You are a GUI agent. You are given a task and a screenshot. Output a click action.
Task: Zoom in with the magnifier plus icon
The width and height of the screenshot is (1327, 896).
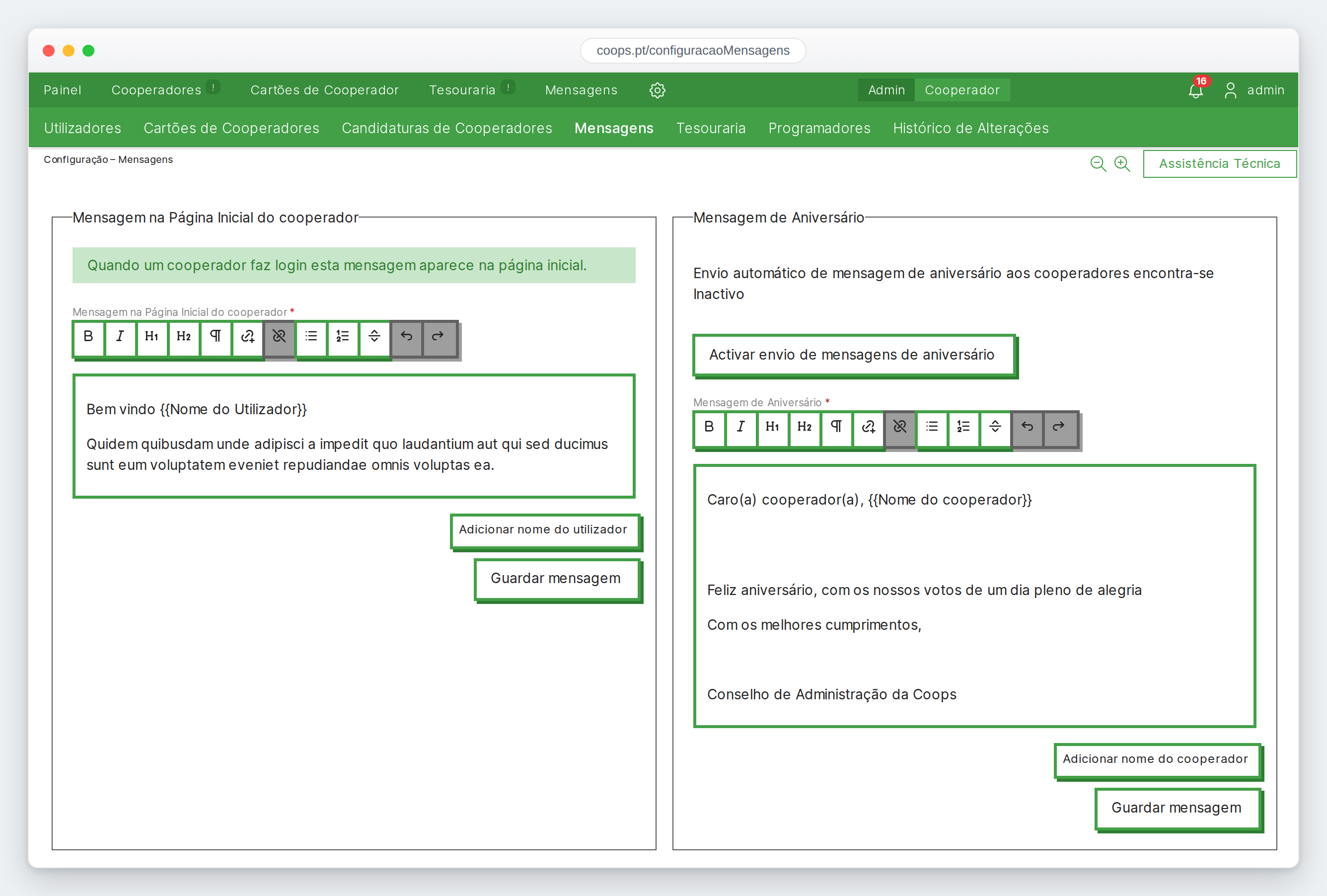tap(1122, 164)
